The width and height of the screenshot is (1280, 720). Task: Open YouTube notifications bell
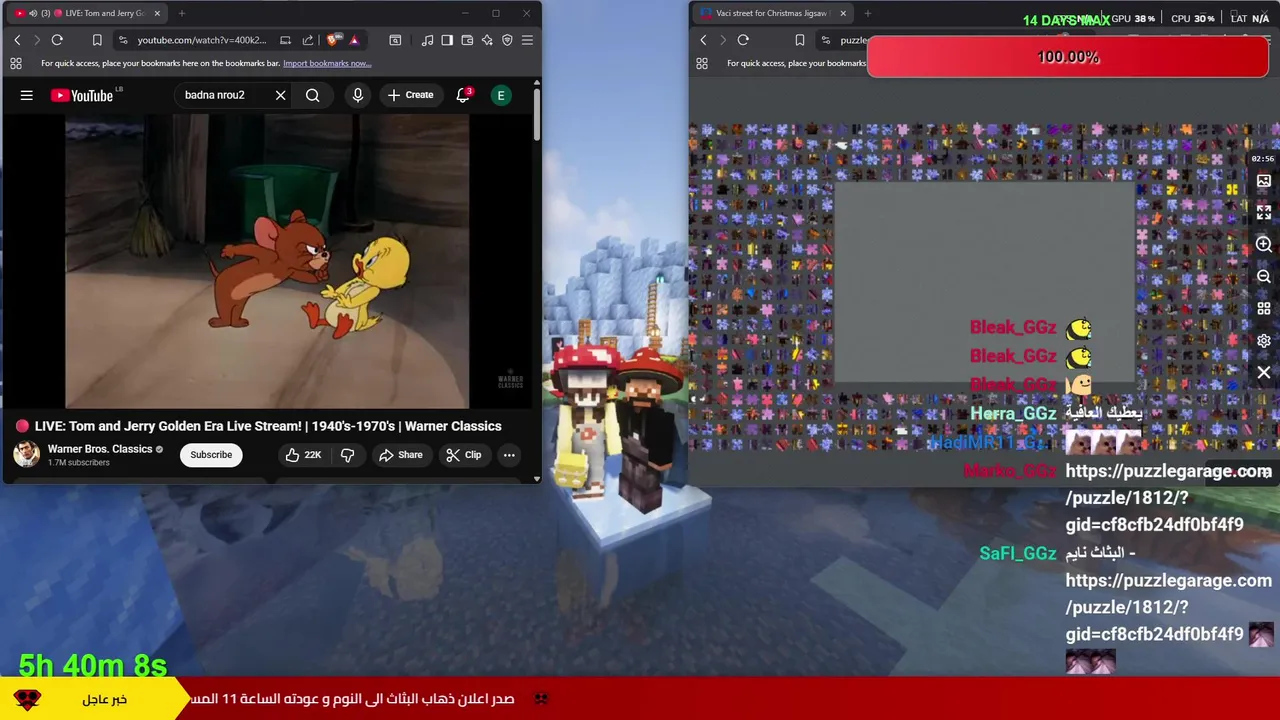click(x=463, y=95)
